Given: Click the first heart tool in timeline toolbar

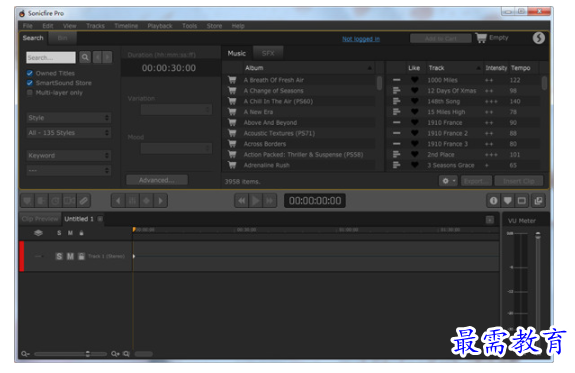Looking at the screenshot, I should tap(27, 201).
